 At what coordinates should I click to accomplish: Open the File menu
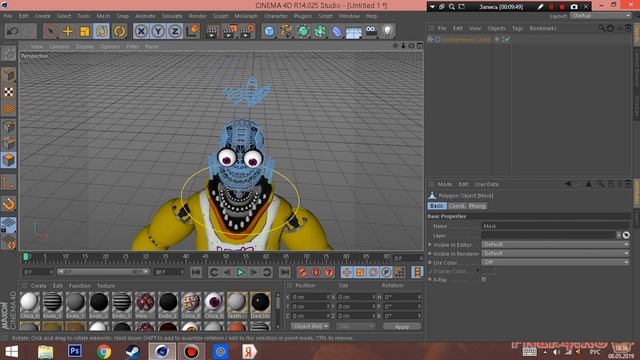8,16
